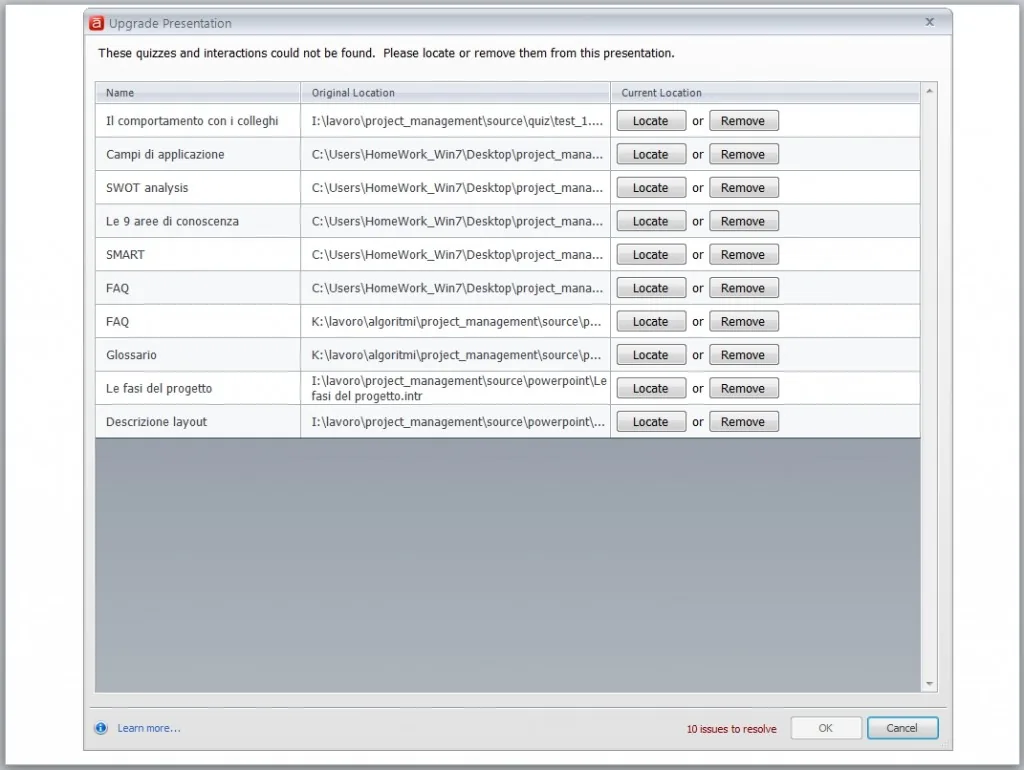The width and height of the screenshot is (1024, 770).
Task: Remove the FAQ with C:\Users path
Action: tap(743, 288)
